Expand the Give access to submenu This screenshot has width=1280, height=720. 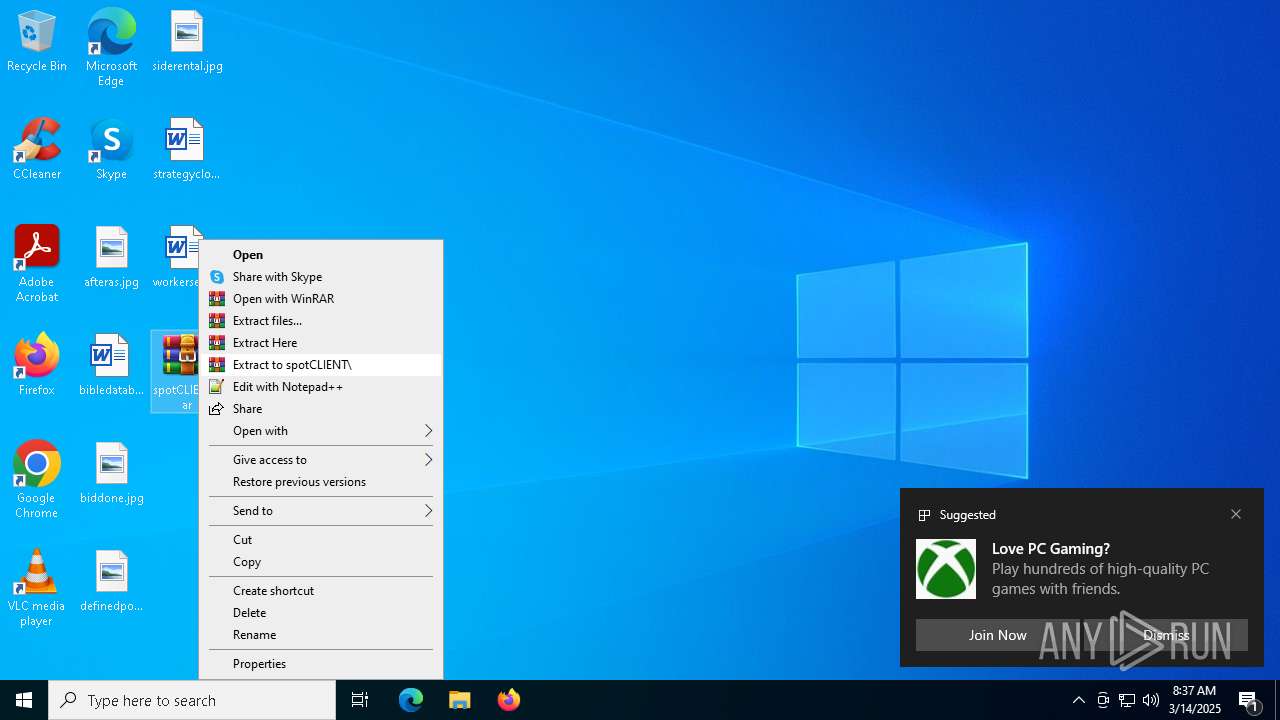[321, 460]
